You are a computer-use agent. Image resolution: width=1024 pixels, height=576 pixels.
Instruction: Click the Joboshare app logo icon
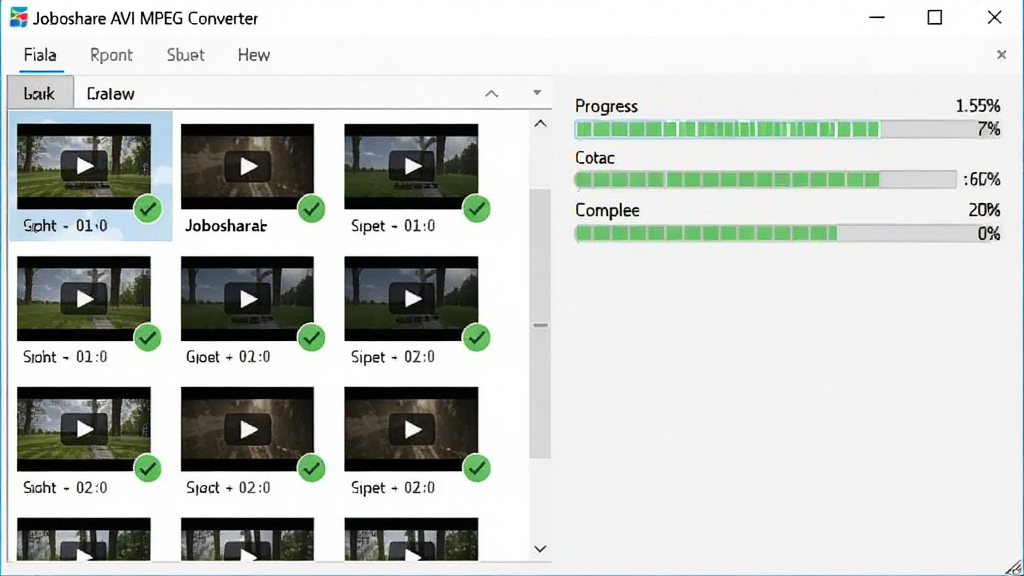coord(18,18)
